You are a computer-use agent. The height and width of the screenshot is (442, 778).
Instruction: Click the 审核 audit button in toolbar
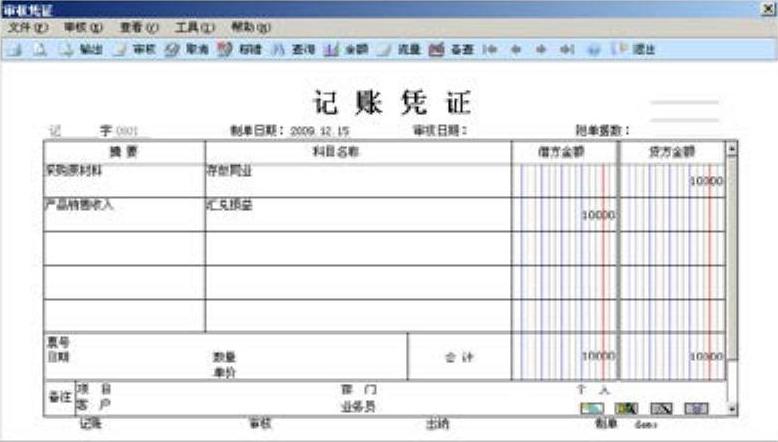pyautogui.click(x=134, y=49)
